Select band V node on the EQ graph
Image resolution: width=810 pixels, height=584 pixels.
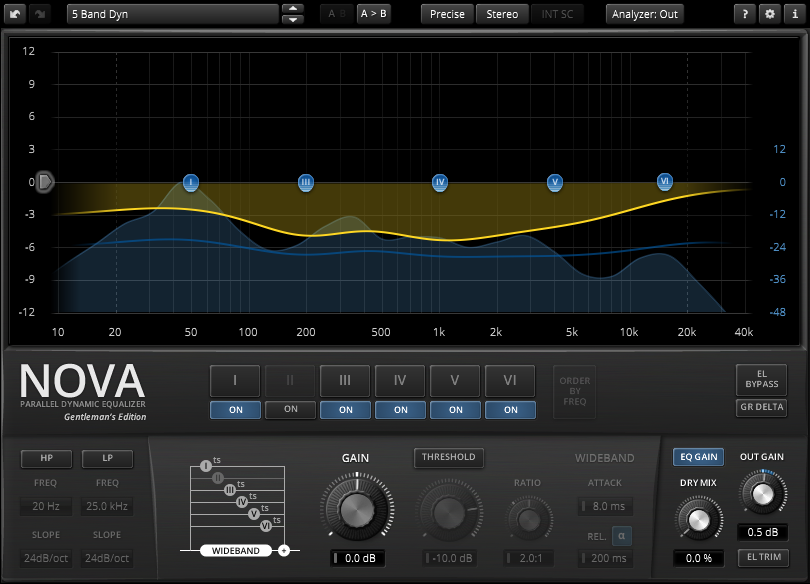555,182
